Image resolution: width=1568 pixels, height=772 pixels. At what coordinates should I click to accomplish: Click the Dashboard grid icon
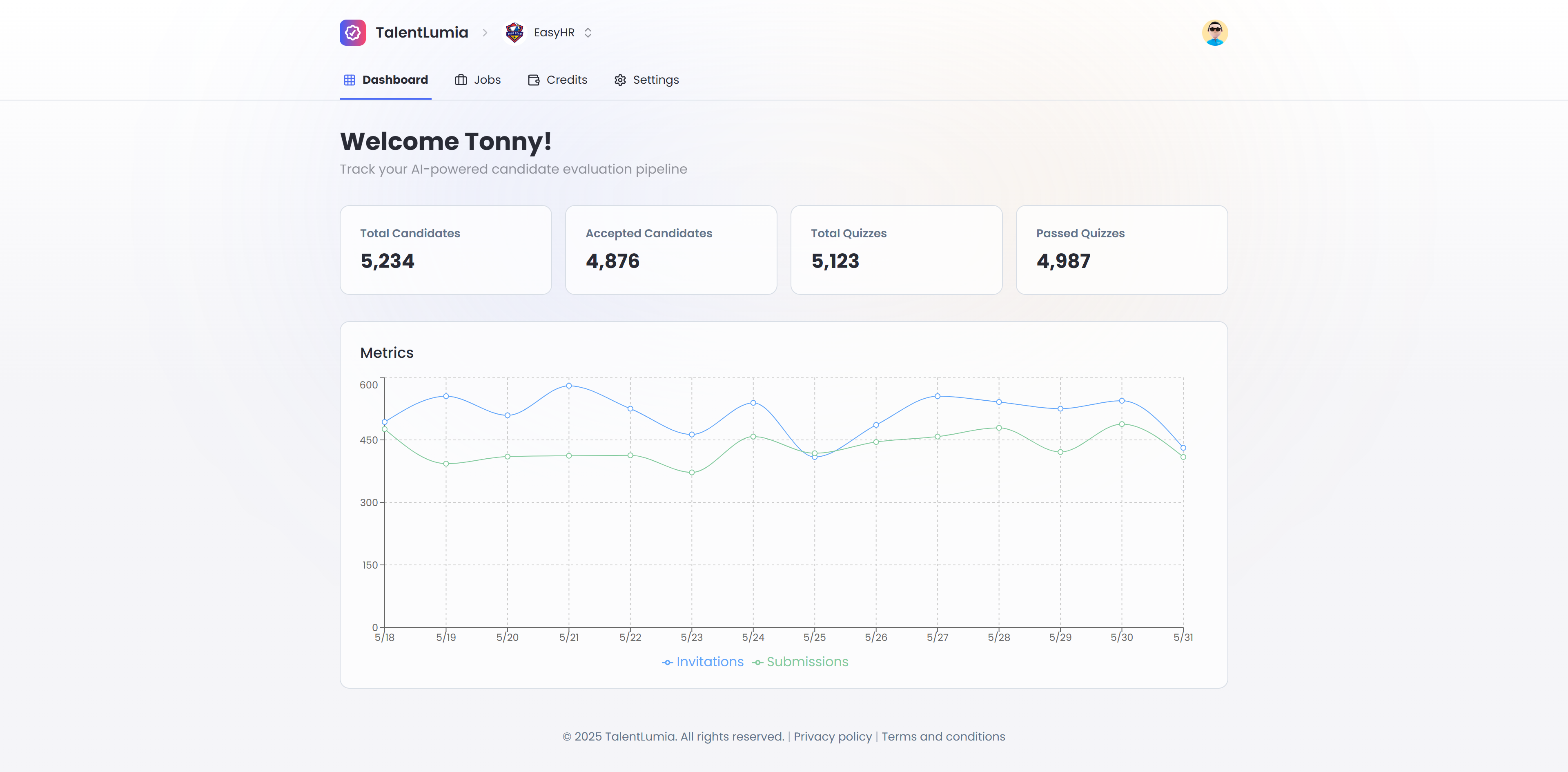click(350, 80)
